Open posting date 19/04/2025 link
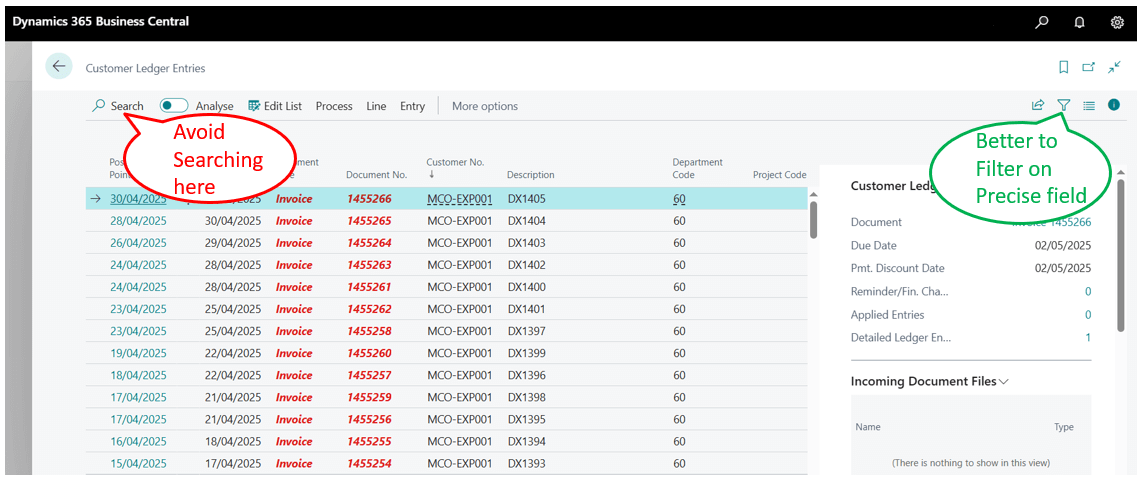Viewport: 1141px width, 481px height. pyautogui.click(x=138, y=353)
